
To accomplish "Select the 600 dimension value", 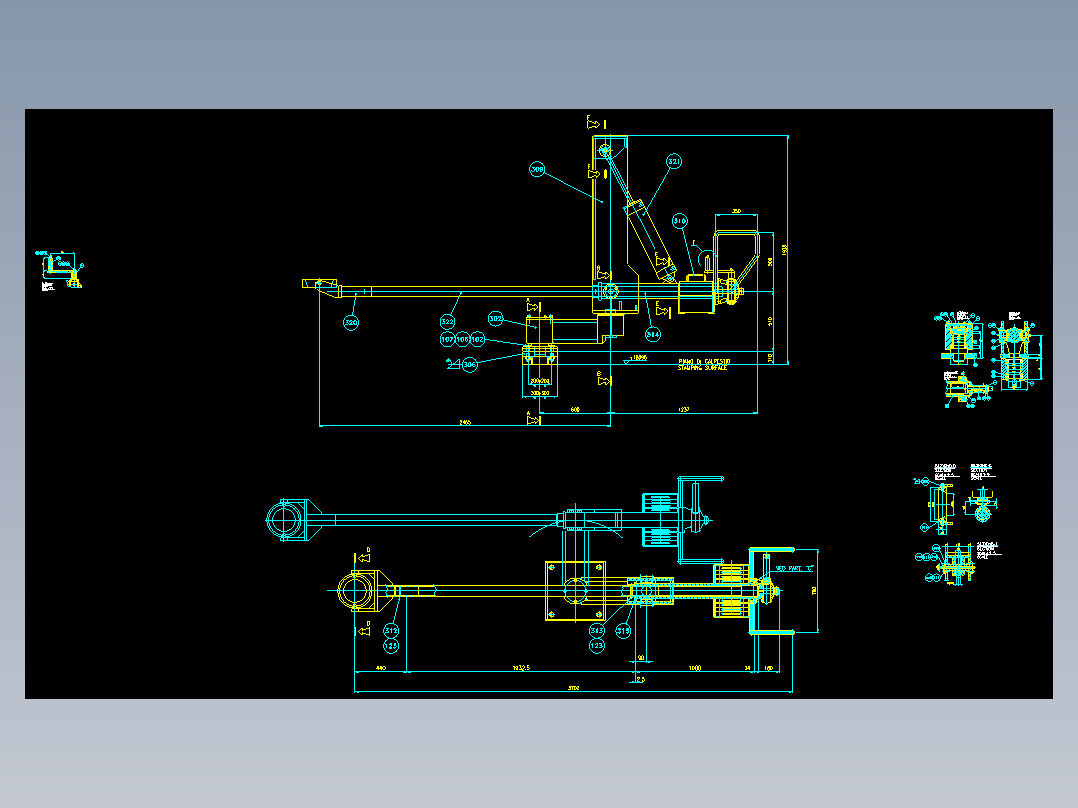I will [x=575, y=409].
